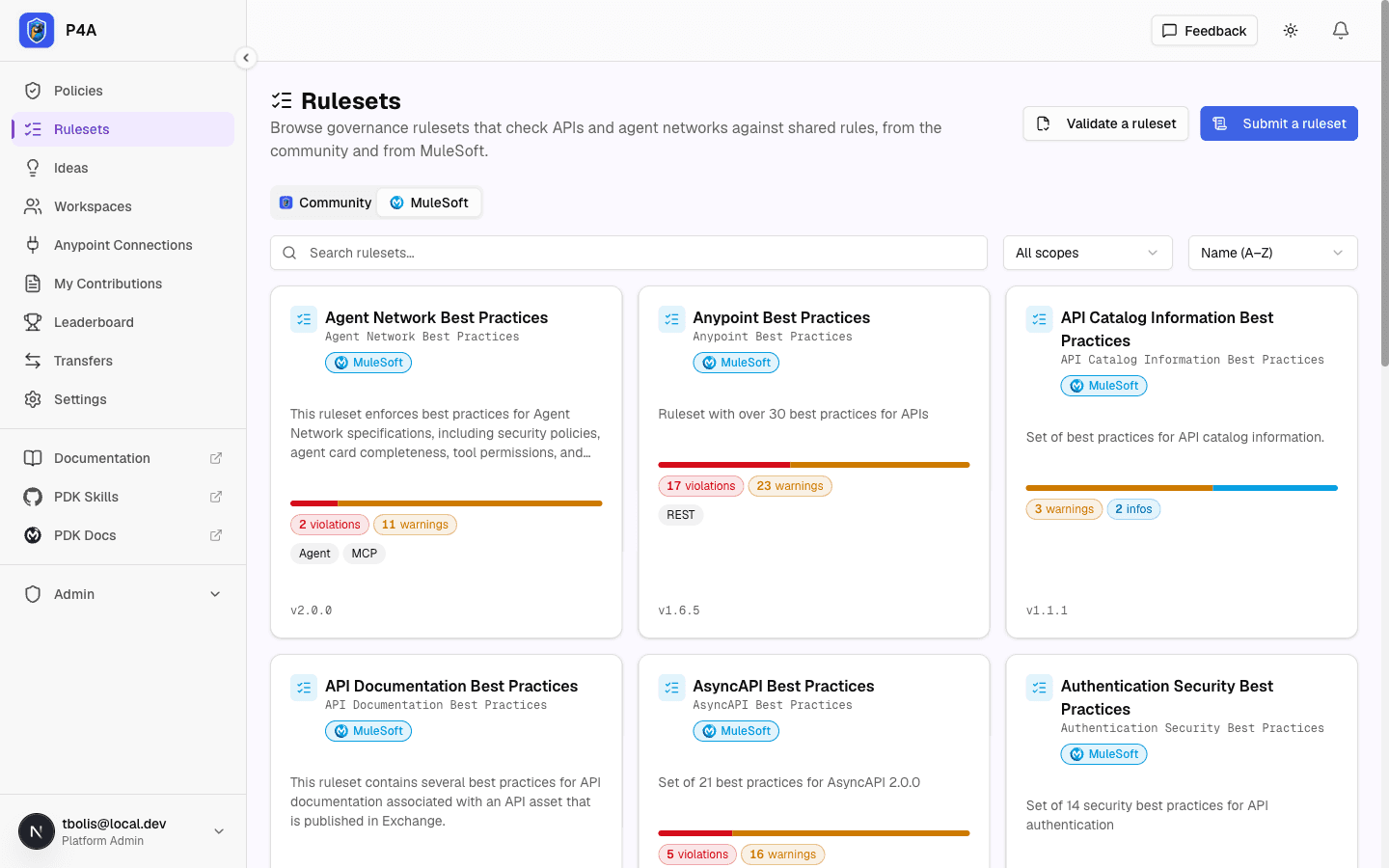The width and height of the screenshot is (1389, 868).
Task: Click the REST tag on Anypoint card
Action: (x=681, y=515)
